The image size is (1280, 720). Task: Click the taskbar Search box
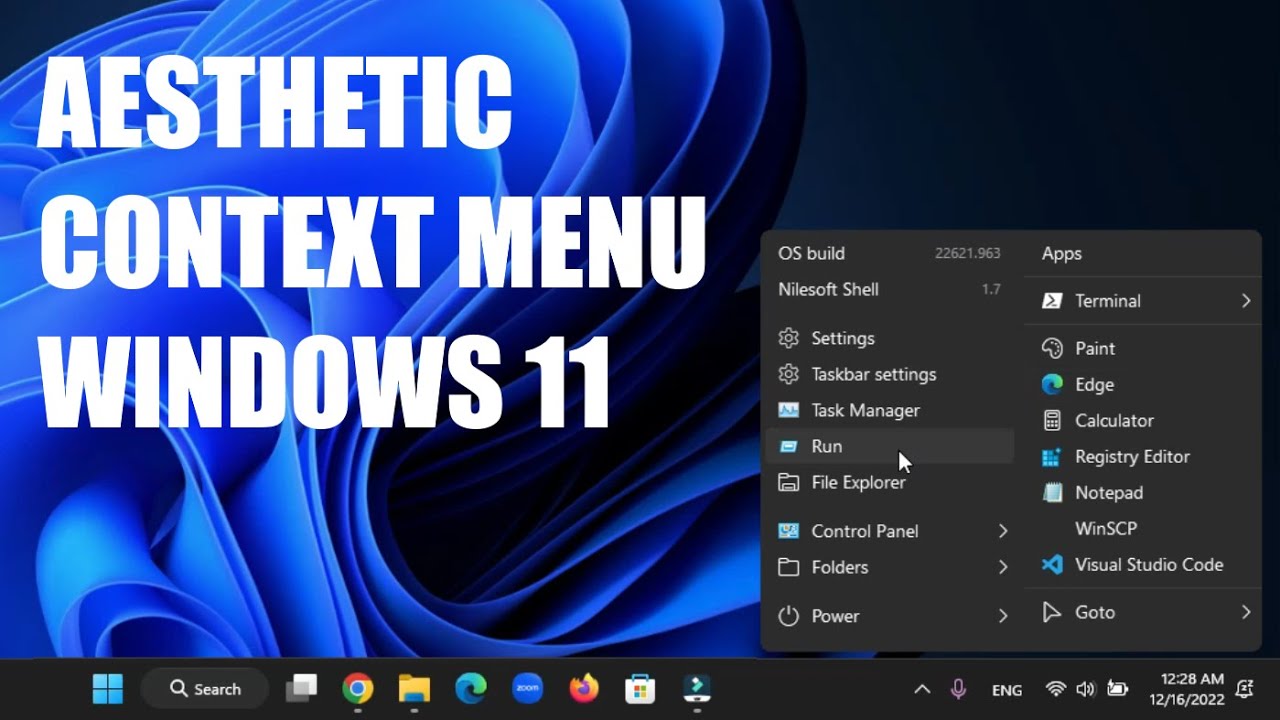point(205,688)
